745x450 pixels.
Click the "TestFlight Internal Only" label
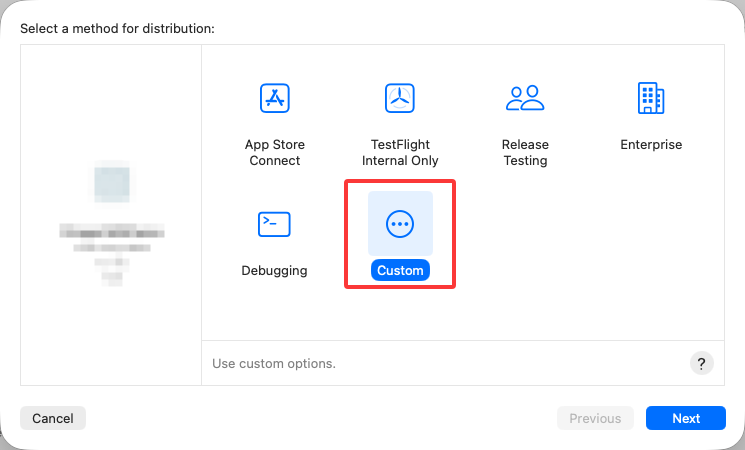[x=400, y=153]
